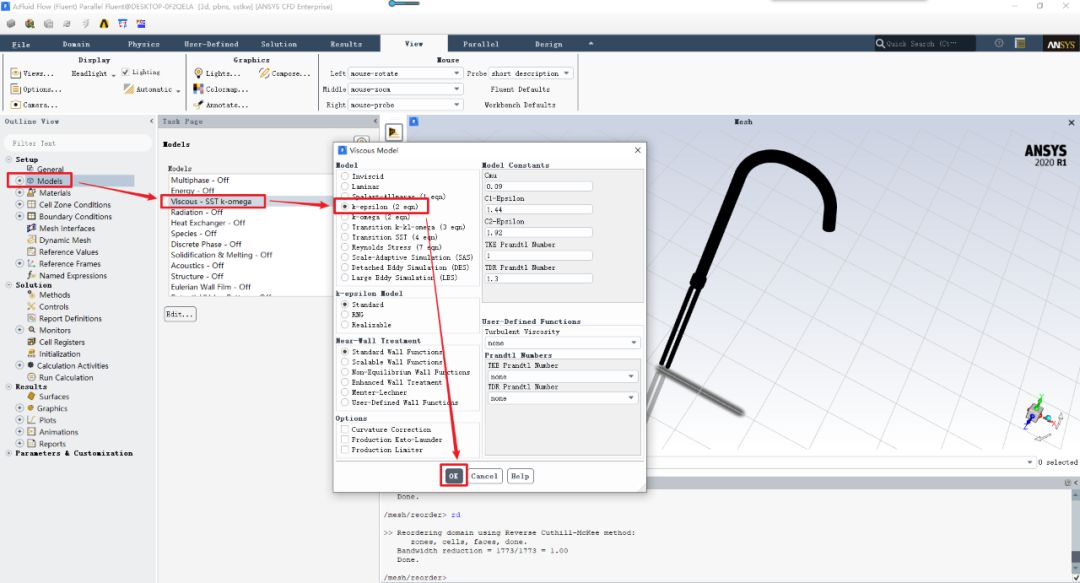The image size is (1080, 583).
Task: Open Lights settings bulb icon
Action: click(x=198, y=73)
